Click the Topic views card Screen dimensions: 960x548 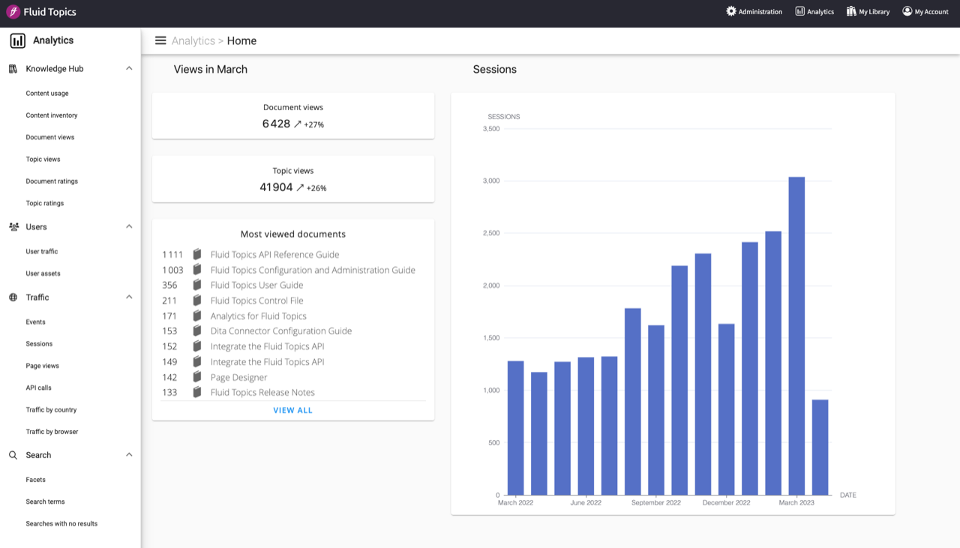[x=293, y=179]
